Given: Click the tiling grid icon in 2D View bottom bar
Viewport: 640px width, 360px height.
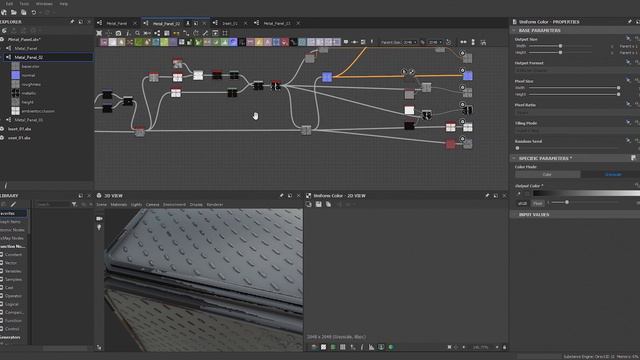Looking at the screenshot, I should coord(342,347).
